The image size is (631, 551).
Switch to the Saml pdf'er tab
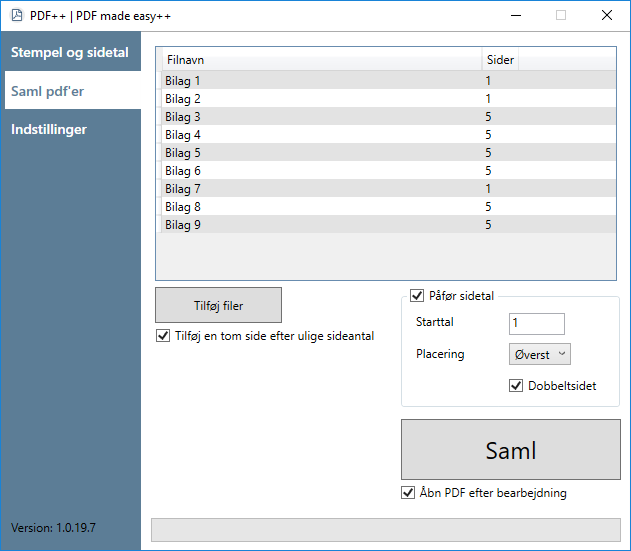click(x=73, y=91)
